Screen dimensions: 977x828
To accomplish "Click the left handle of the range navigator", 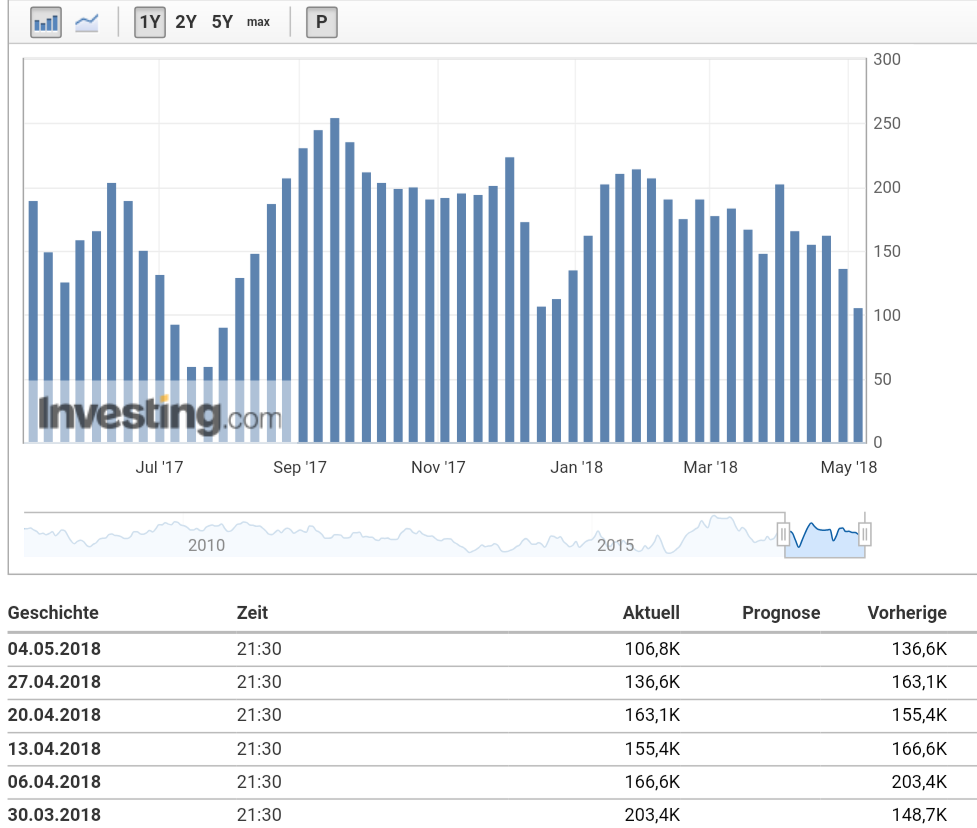I will (783, 535).
